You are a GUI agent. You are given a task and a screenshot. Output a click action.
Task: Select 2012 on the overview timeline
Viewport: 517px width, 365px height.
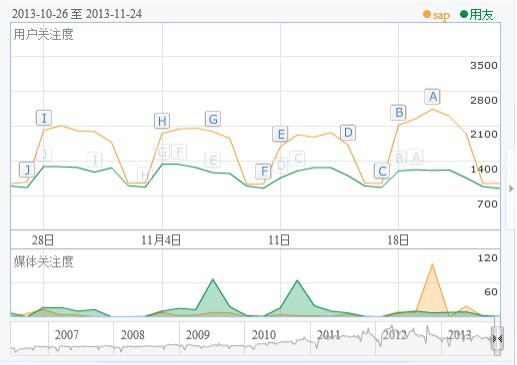394,334
